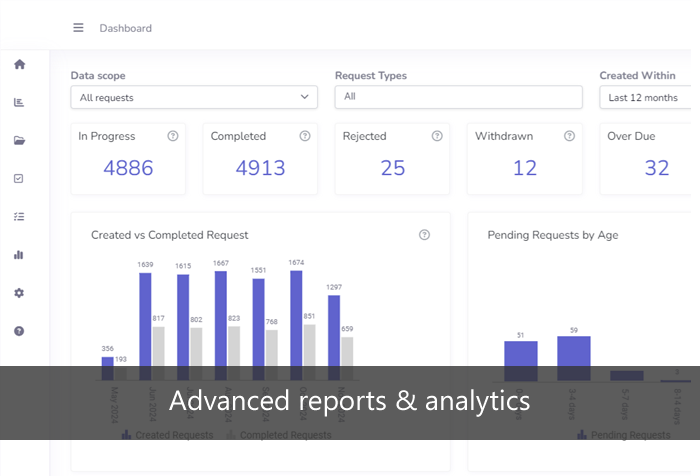700x476 pixels.
Task: Open settings gear in sidebar
Action: click(19, 293)
